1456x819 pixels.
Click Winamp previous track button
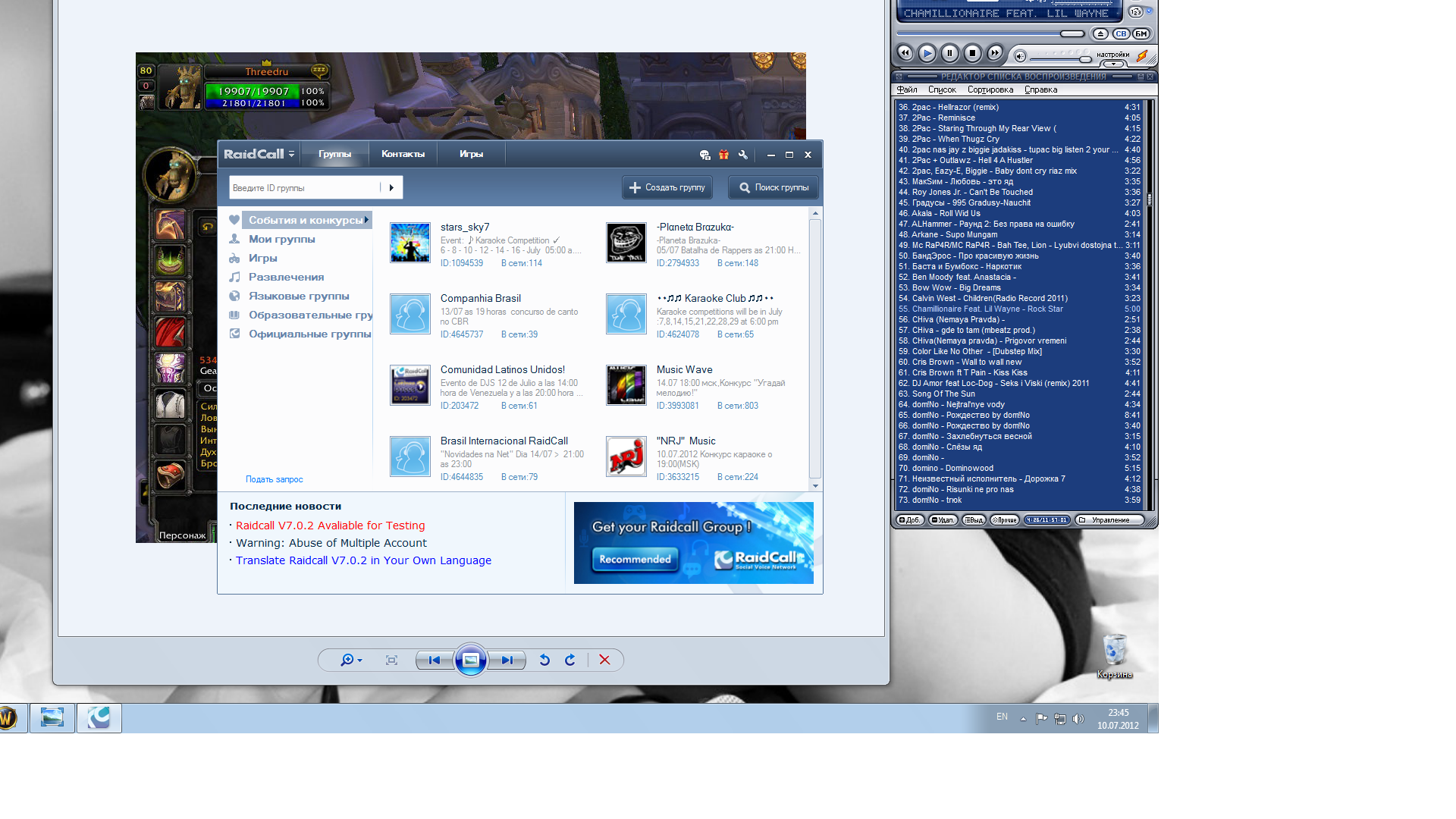tap(905, 53)
